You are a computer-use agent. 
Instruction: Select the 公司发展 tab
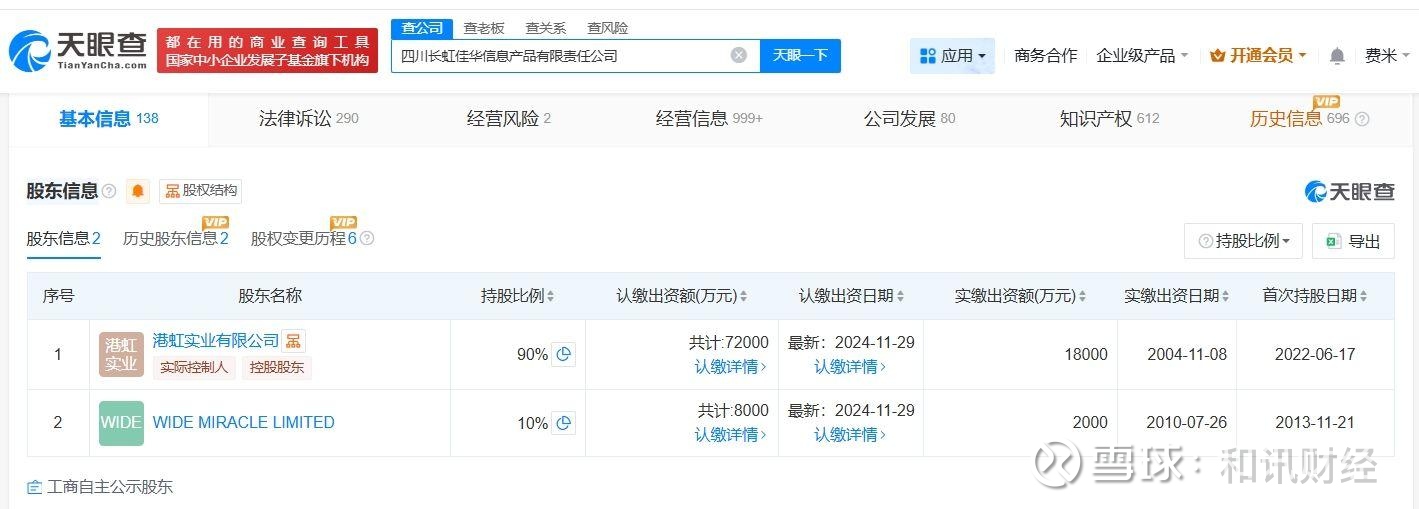(x=909, y=119)
